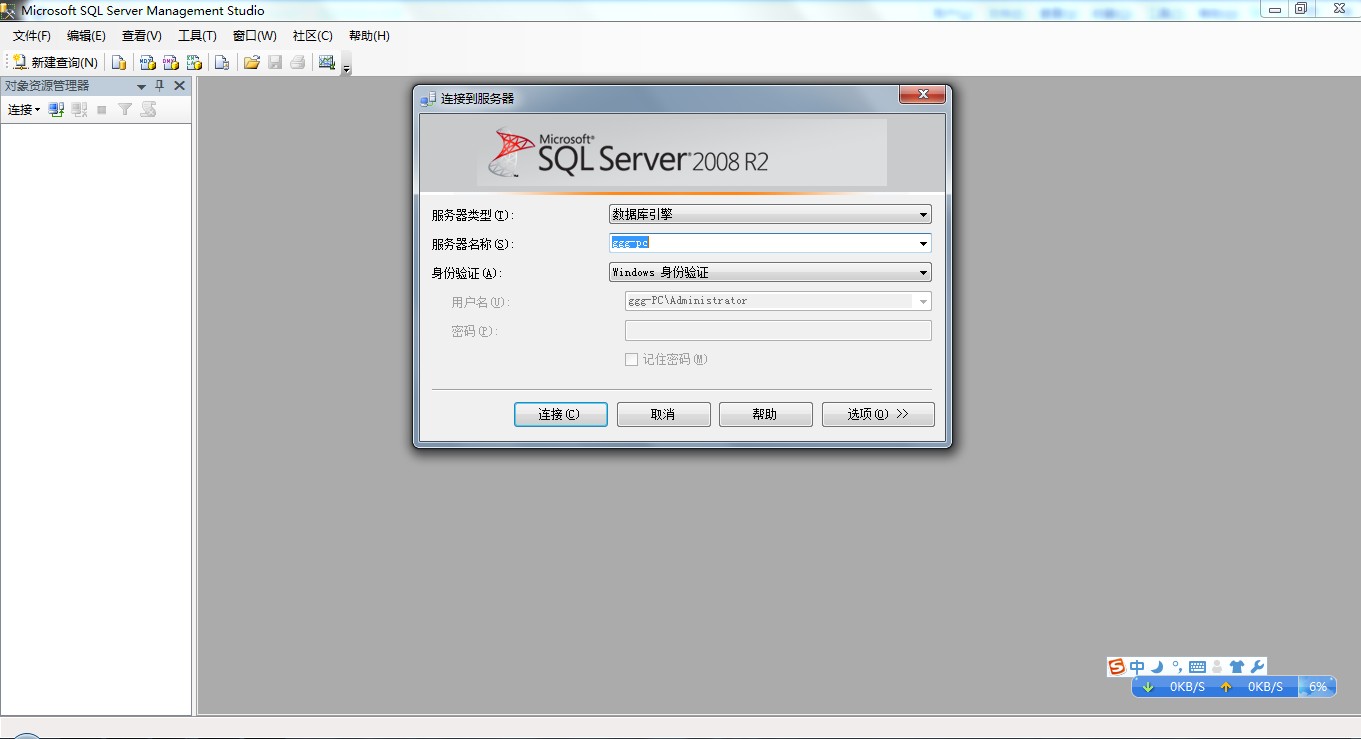Start an Analysis Services DMX query

pos(171,62)
